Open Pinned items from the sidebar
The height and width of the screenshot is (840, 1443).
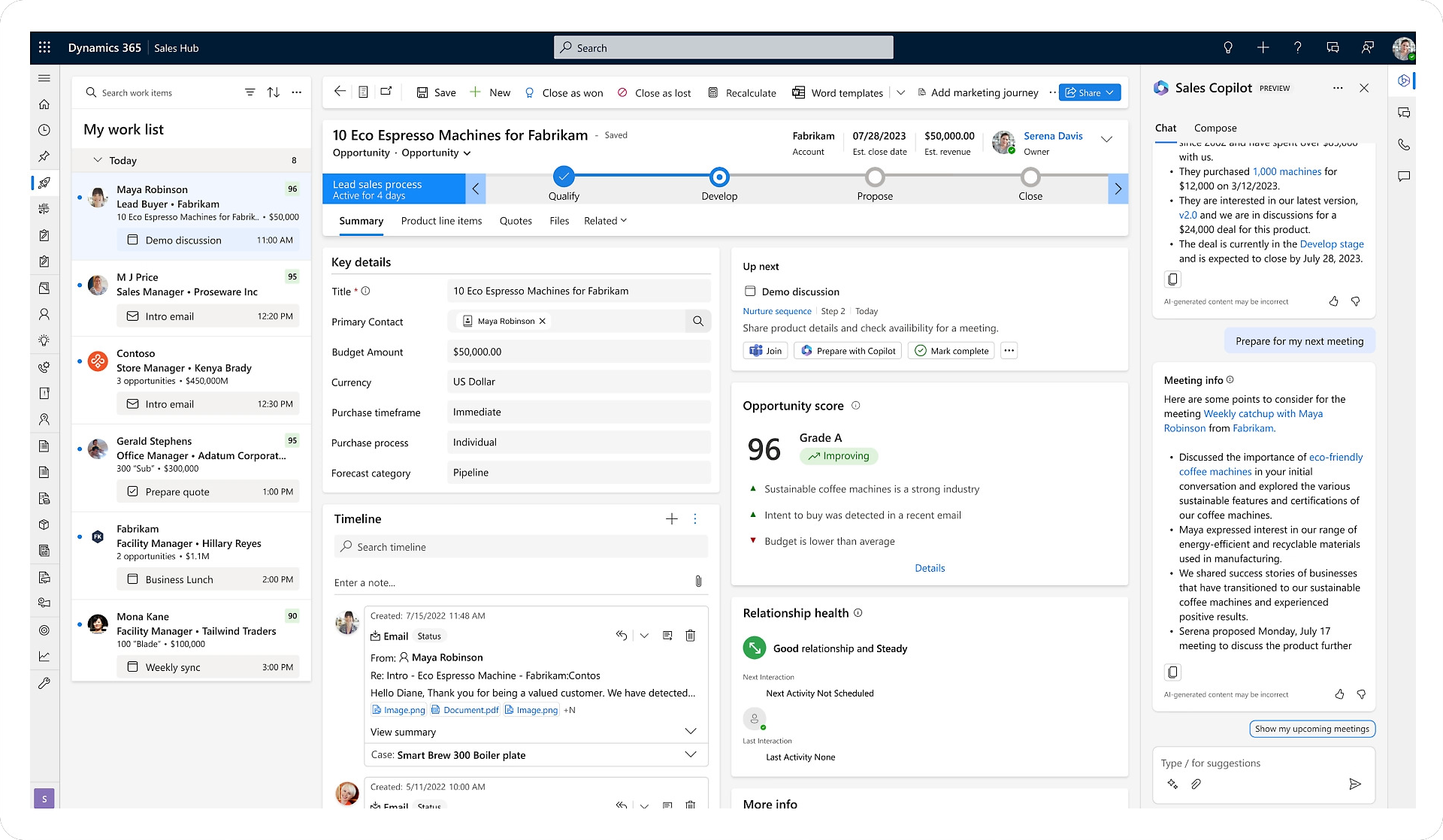(44, 156)
